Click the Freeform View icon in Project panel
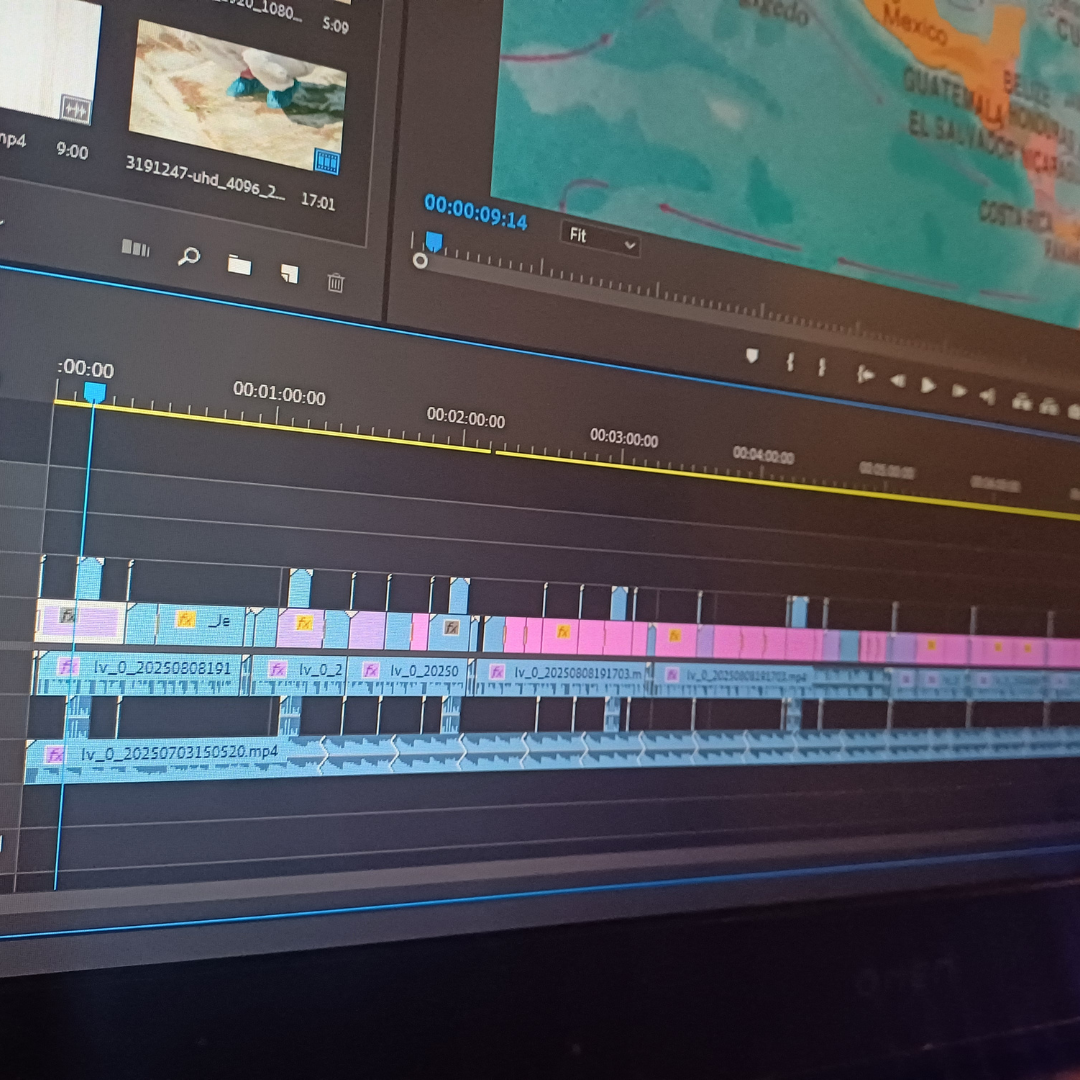 click(135, 247)
